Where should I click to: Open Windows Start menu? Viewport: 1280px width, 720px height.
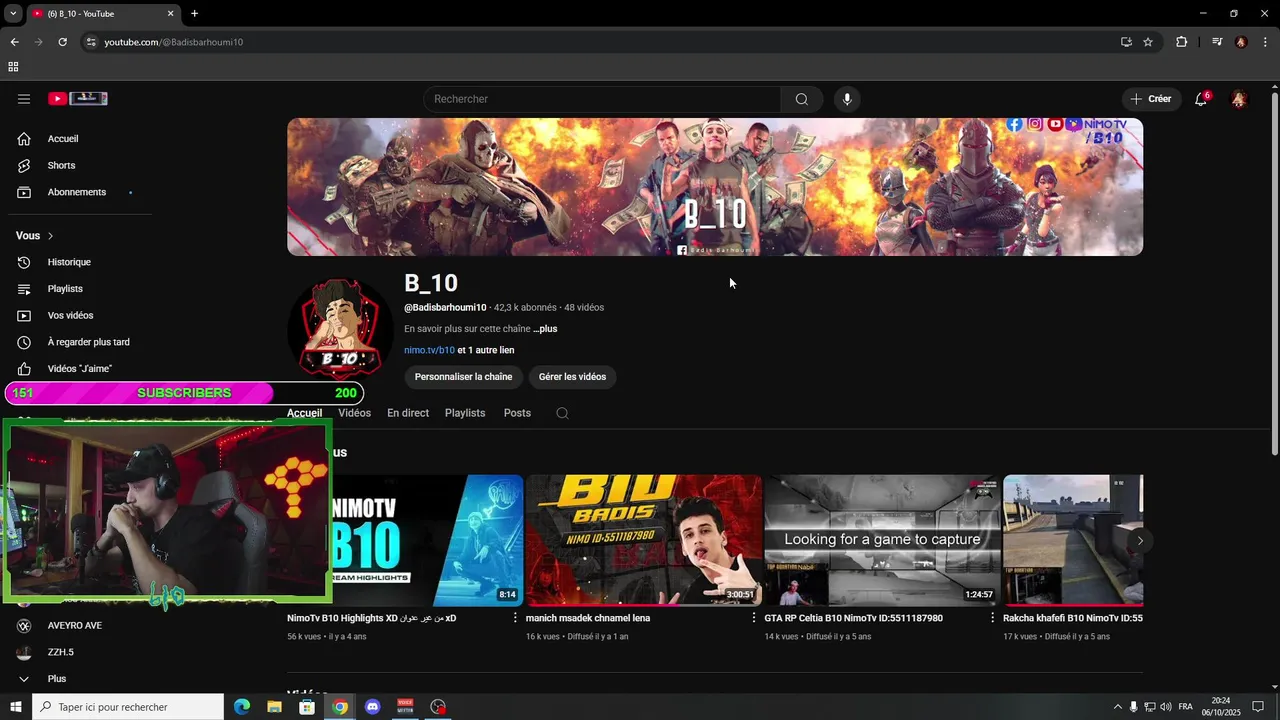click(15, 707)
